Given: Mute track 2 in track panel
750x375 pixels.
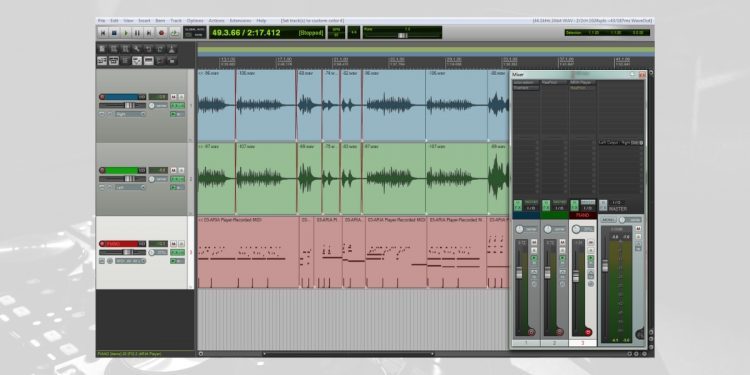Looking at the screenshot, I should pos(174,170).
